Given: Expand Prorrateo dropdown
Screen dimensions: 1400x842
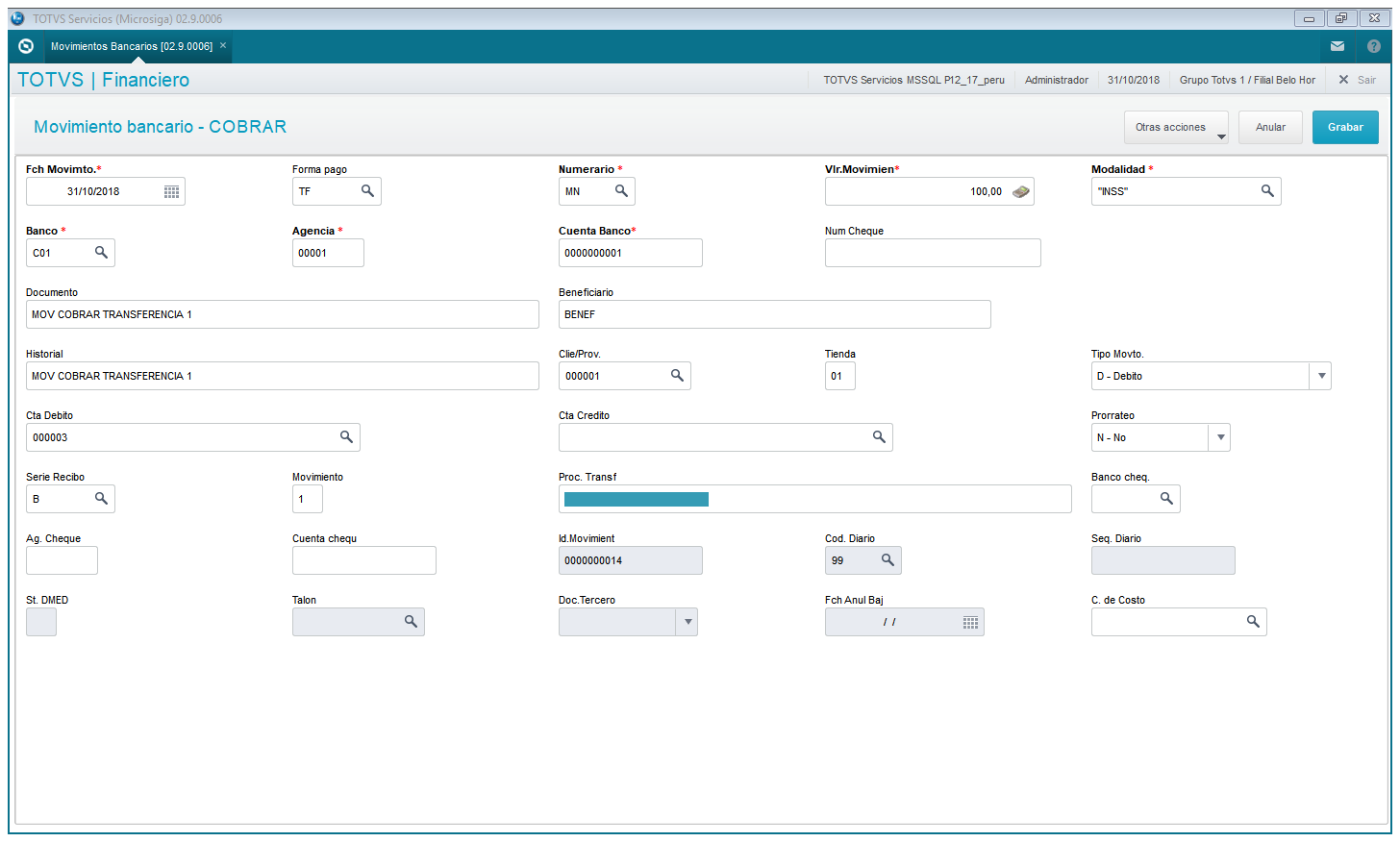Looking at the screenshot, I should click(1220, 437).
